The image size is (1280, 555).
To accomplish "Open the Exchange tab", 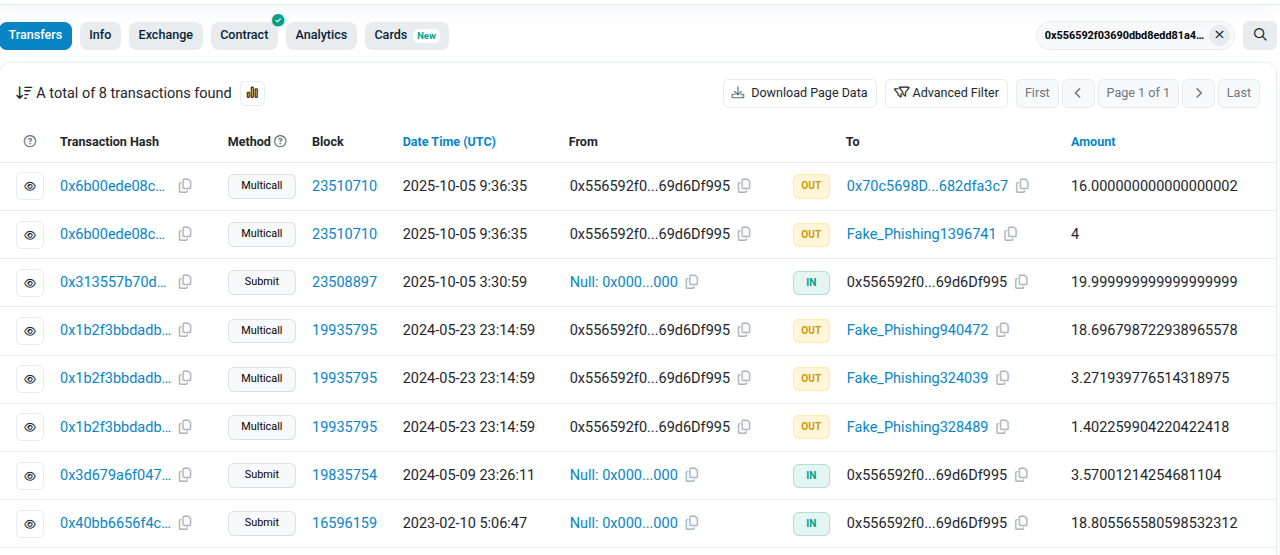I will click(166, 35).
